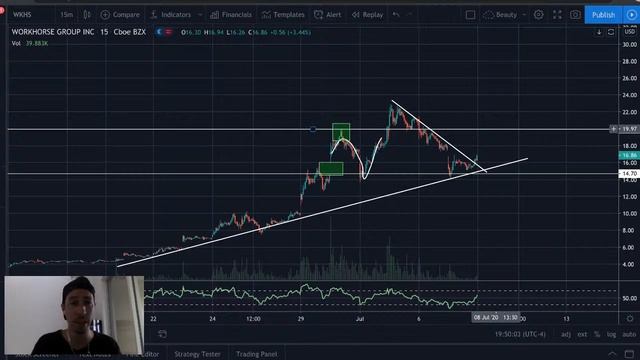This screenshot has width=640, height=360.
Task: Click the WORKHORSE GROUP INC title
Action: [x=53, y=32]
